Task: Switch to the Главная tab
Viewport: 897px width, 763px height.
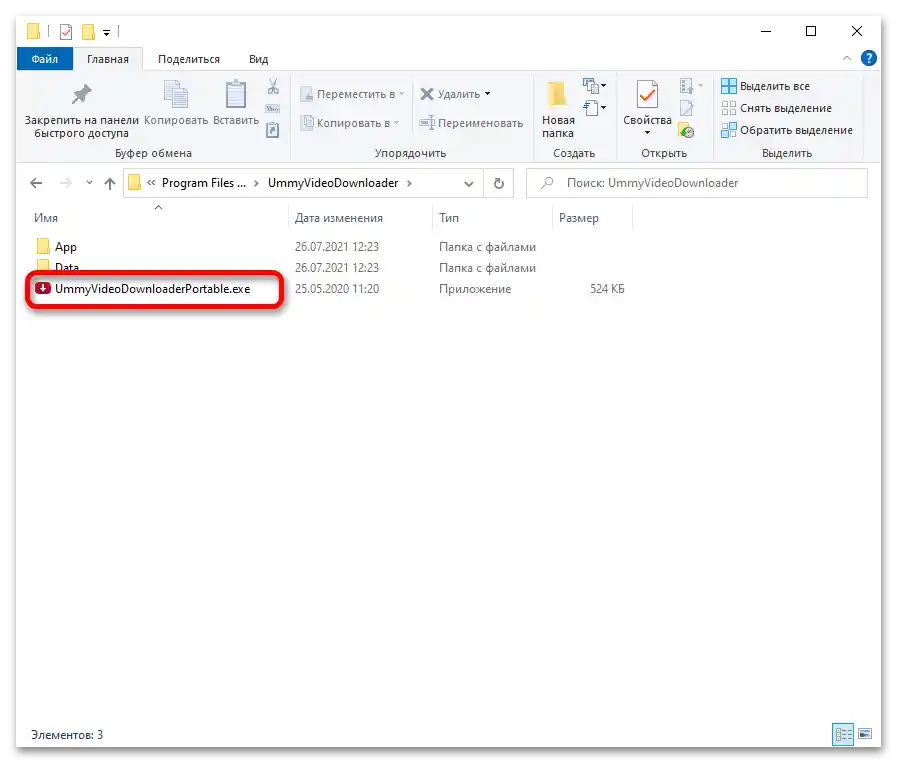Action: point(108,59)
